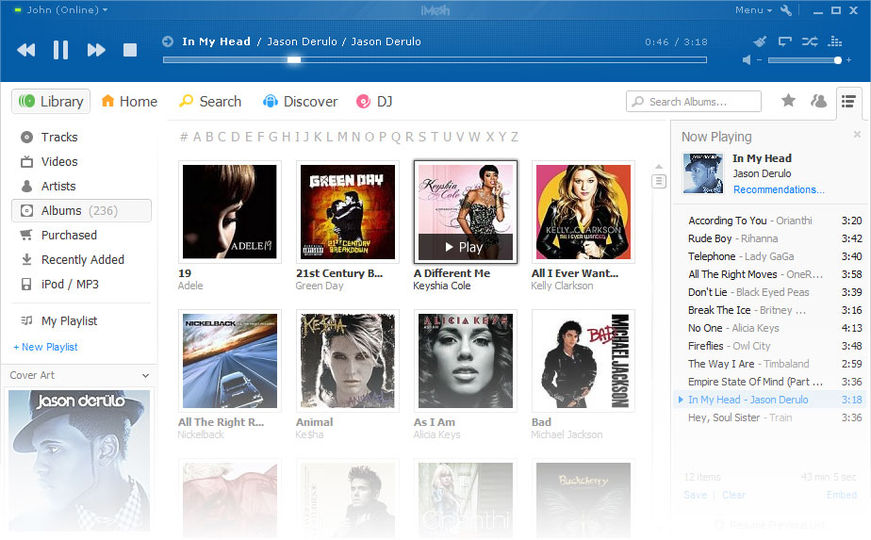
Task: Decrease volume with minus button
Action: (x=759, y=60)
